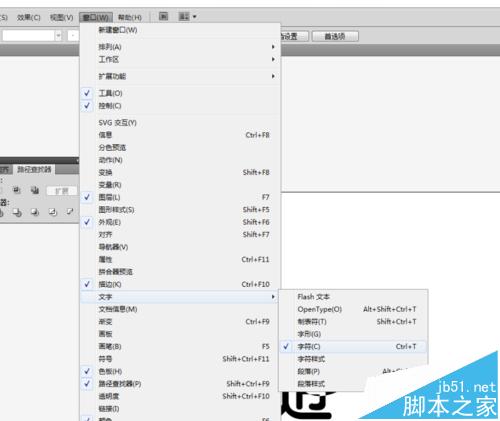Click the 首选项 button in control bar
The image size is (500, 421).
(335, 36)
